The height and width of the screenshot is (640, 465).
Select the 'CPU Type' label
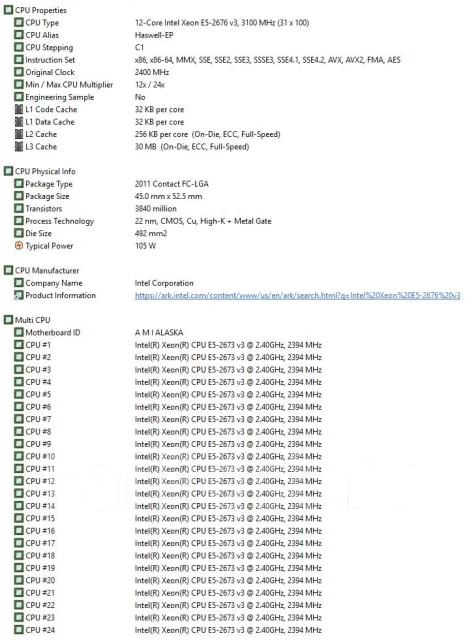[42, 23]
